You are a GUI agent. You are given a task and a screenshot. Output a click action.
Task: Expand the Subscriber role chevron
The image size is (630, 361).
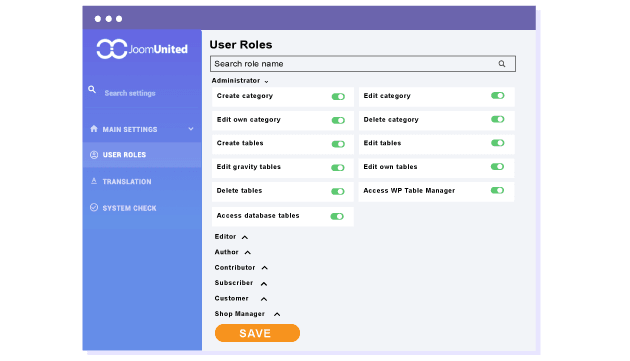click(264, 283)
